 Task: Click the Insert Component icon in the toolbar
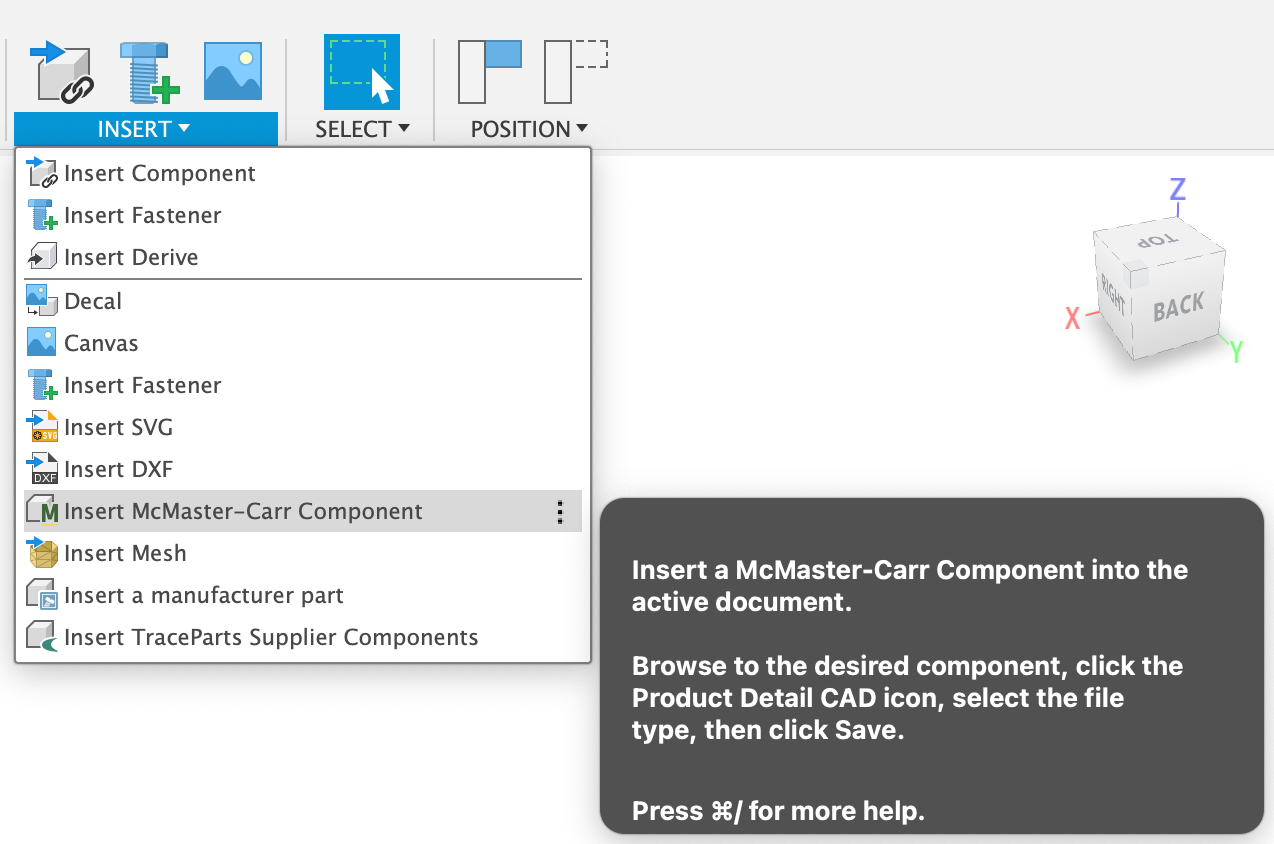[63, 72]
